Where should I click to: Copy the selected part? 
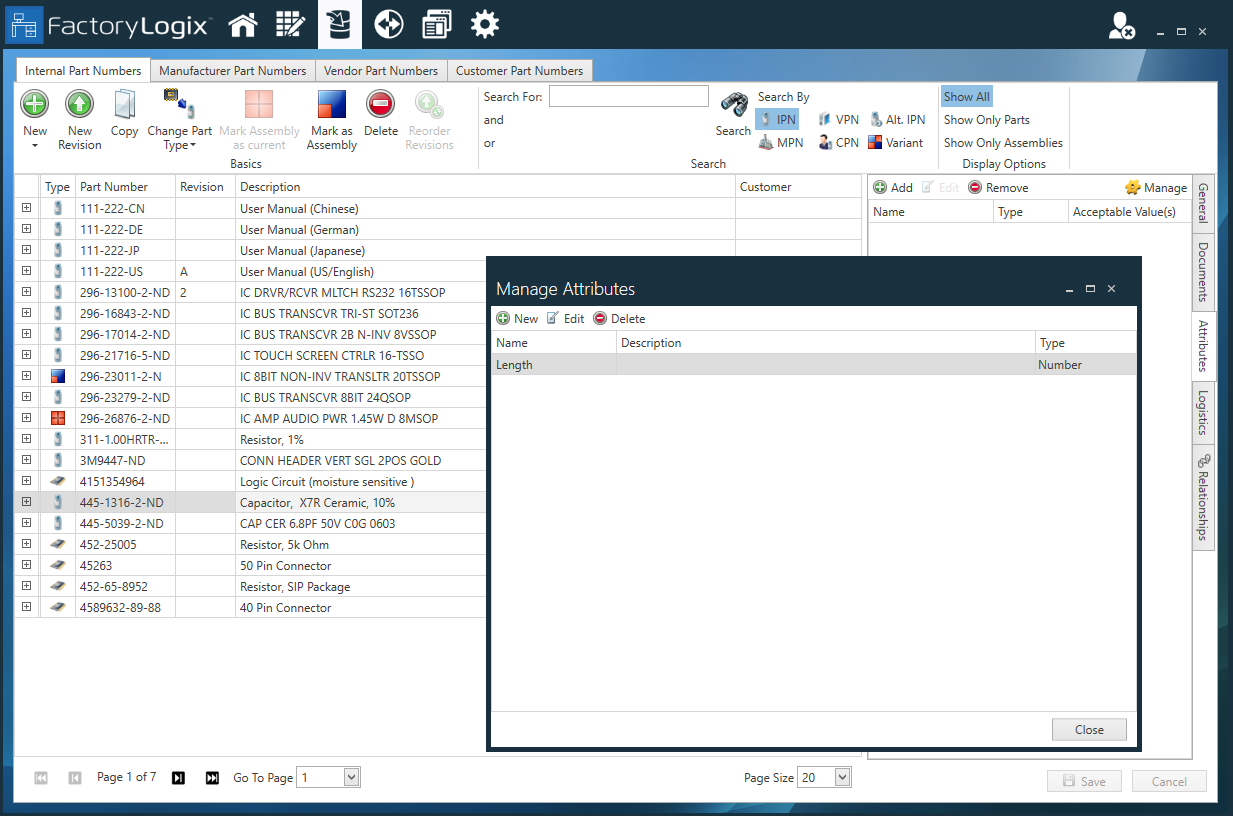click(124, 110)
